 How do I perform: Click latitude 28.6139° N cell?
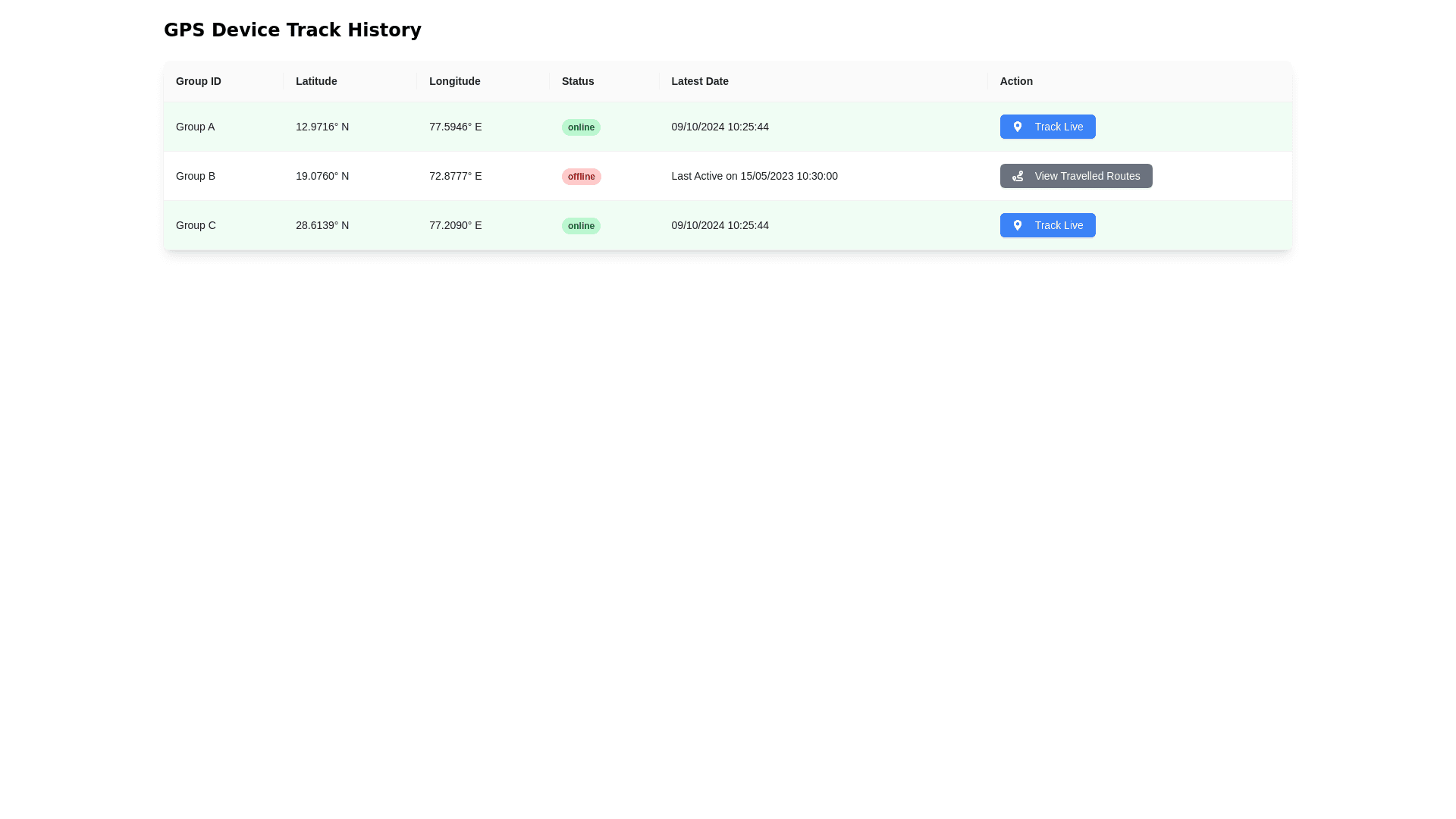point(322,225)
